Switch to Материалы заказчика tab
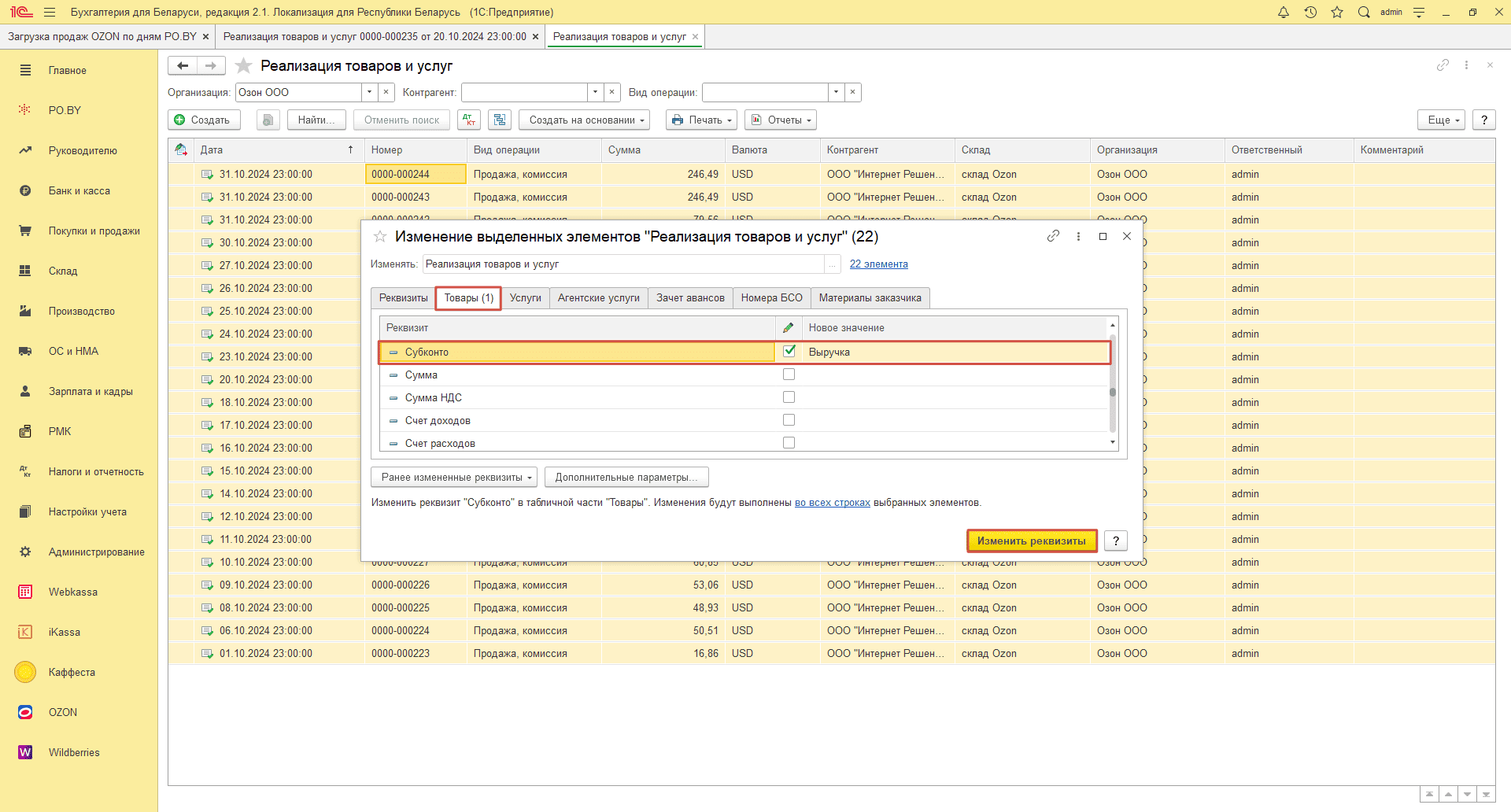This screenshot has width=1511, height=812. [x=870, y=298]
